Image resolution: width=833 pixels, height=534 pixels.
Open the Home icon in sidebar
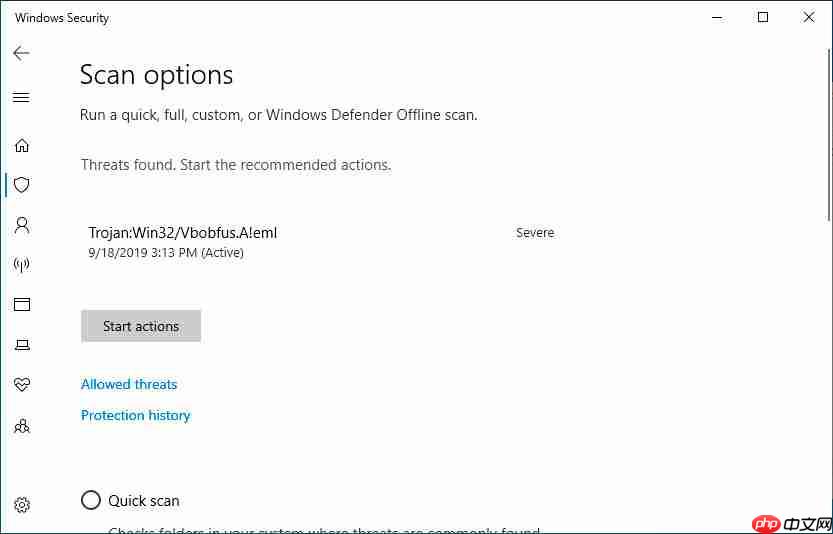[x=22, y=145]
